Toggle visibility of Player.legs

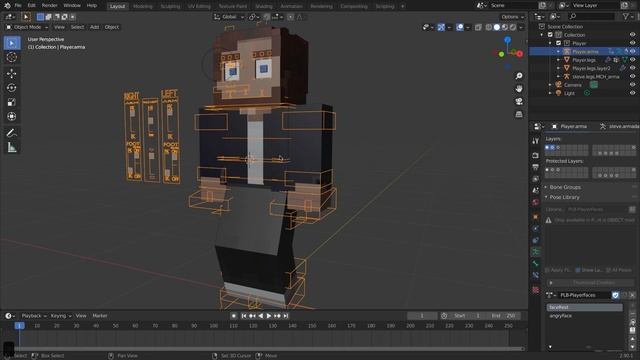coord(632,60)
